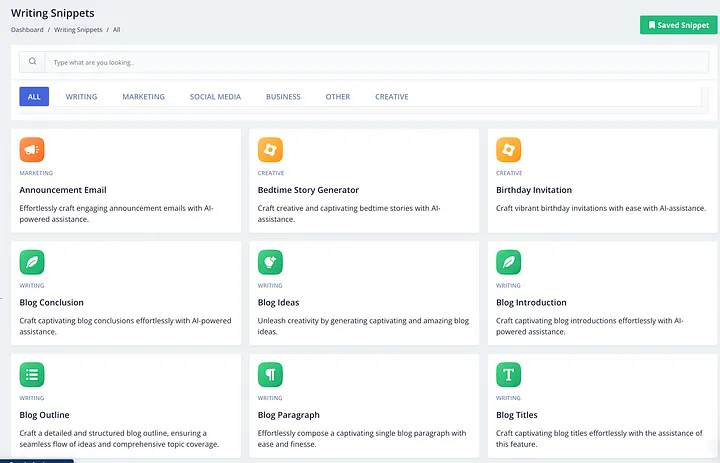720x463 pixels.
Task: Open the Announcement Email title
Action: click(x=63, y=190)
